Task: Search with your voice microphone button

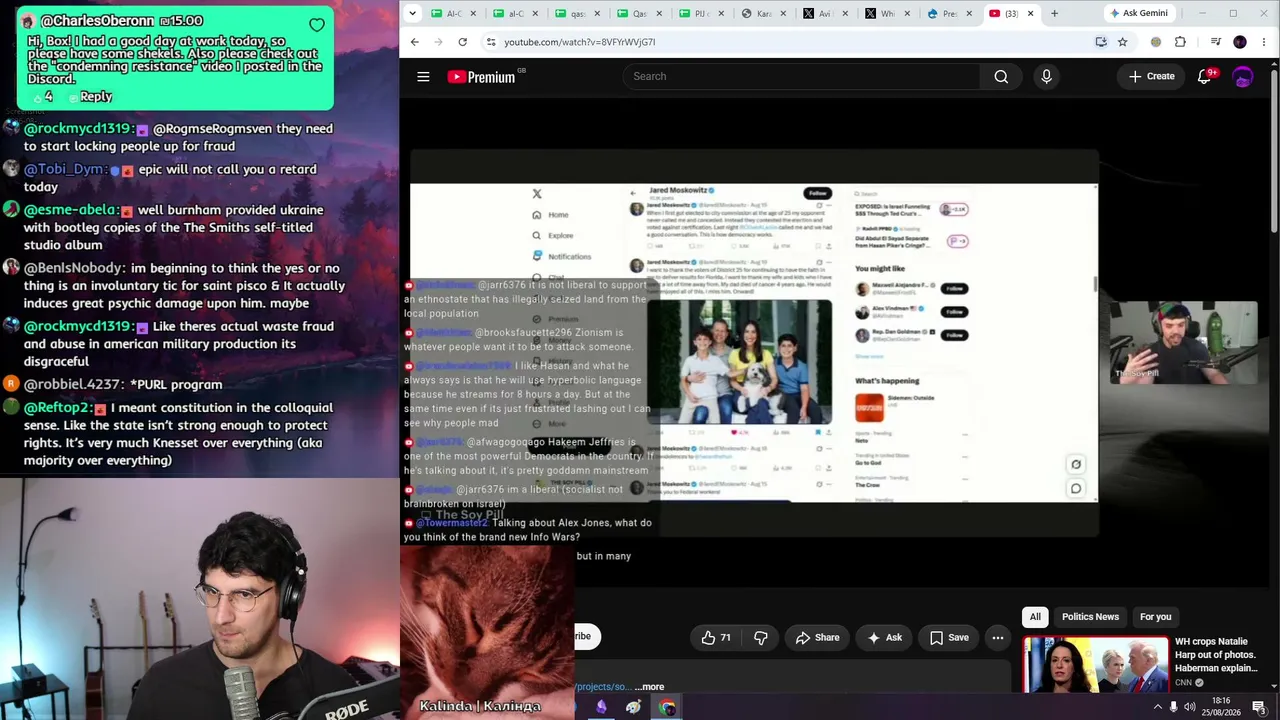Action: [1046, 77]
